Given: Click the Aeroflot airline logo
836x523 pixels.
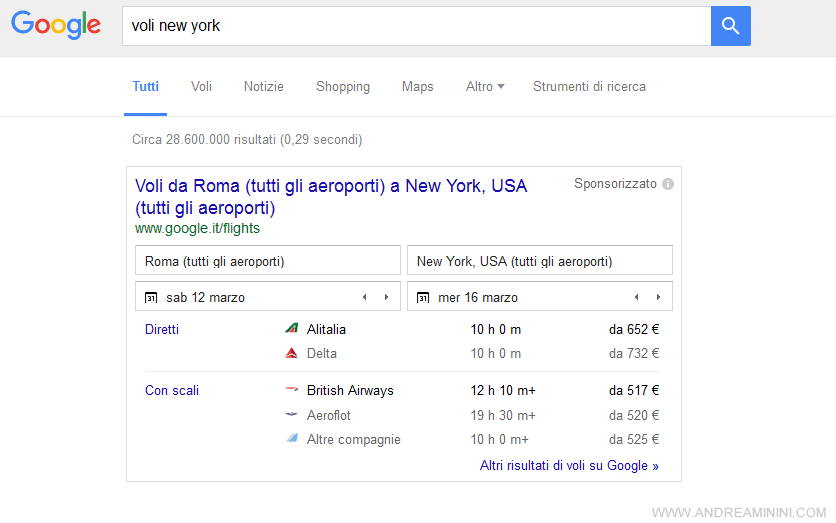Looking at the screenshot, I should click(x=292, y=415).
